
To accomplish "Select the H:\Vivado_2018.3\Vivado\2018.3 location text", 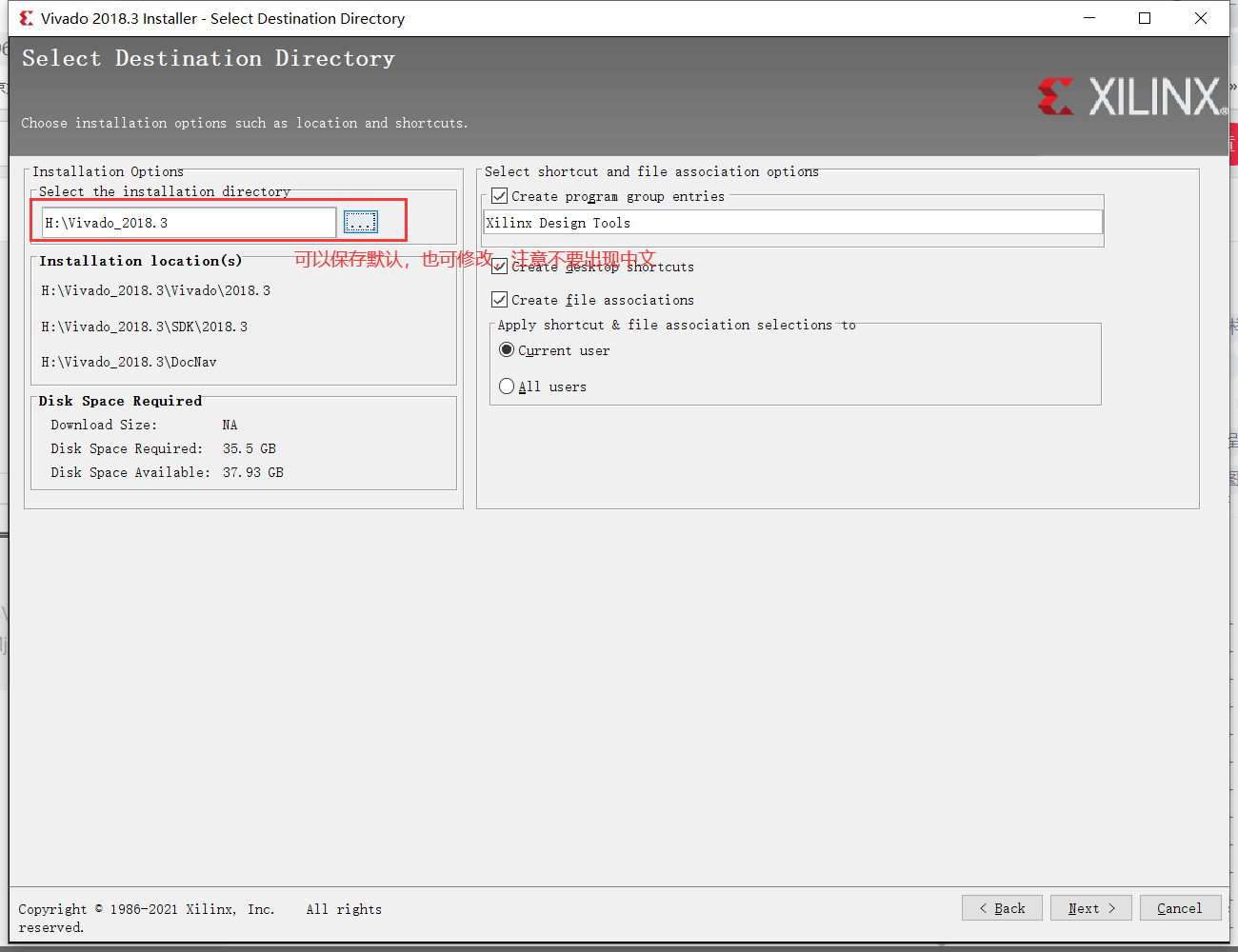I will tap(155, 290).
